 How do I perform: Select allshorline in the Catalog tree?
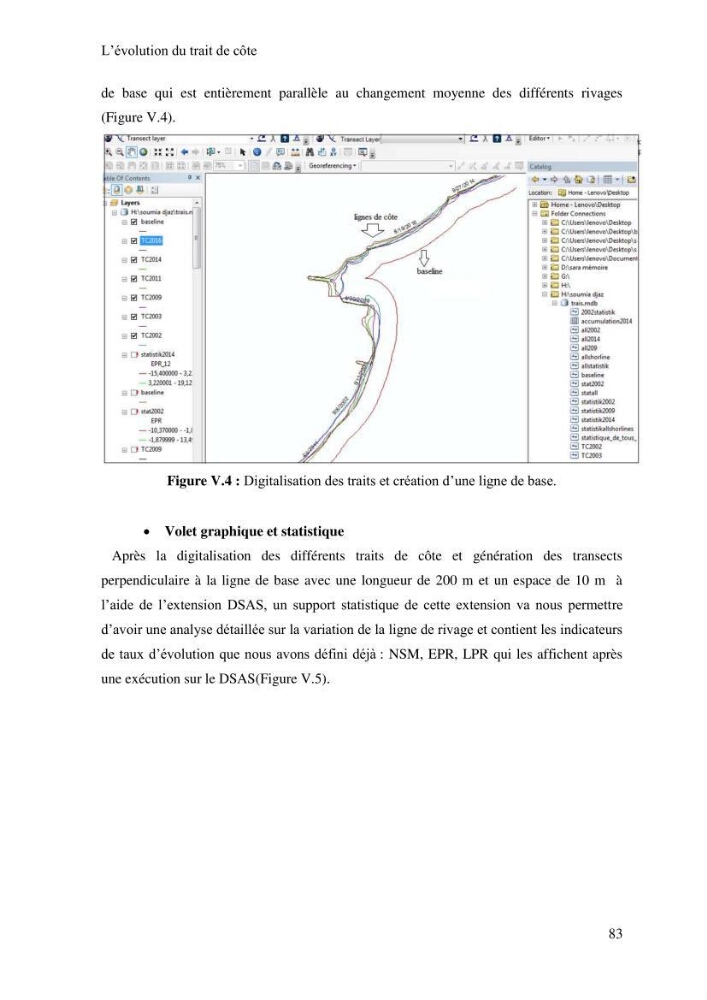(x=595, y=357)
